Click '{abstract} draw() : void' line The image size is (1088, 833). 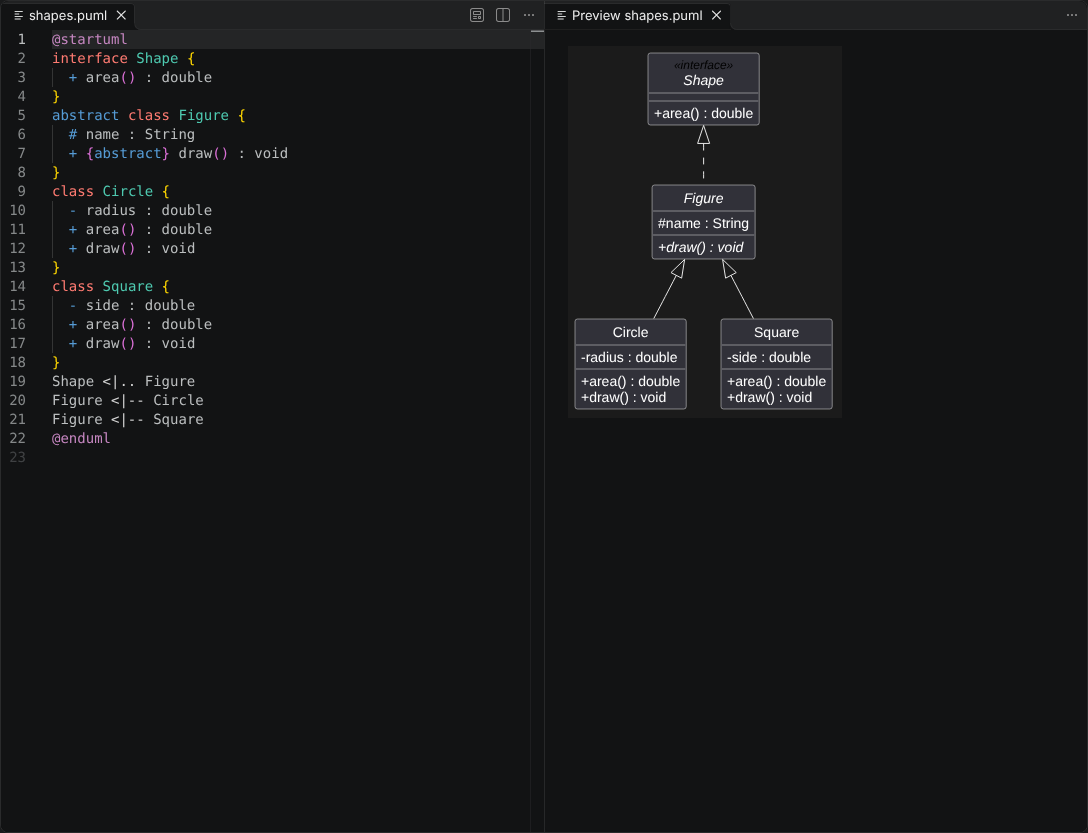(178, 153)
